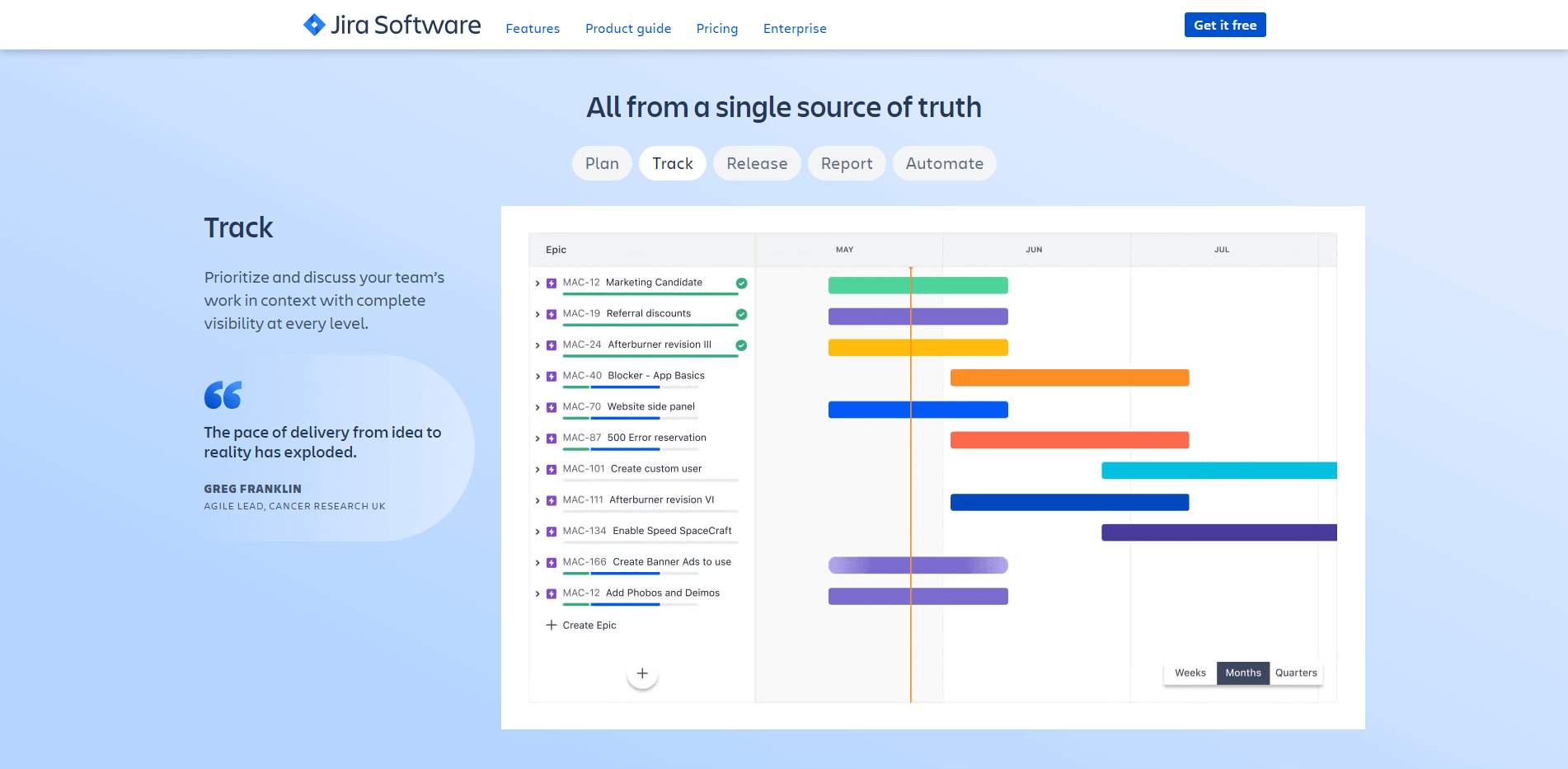
Task: Click the epic icon for MAC-111 Afterburner revision VI
Action: pos(552,501)
